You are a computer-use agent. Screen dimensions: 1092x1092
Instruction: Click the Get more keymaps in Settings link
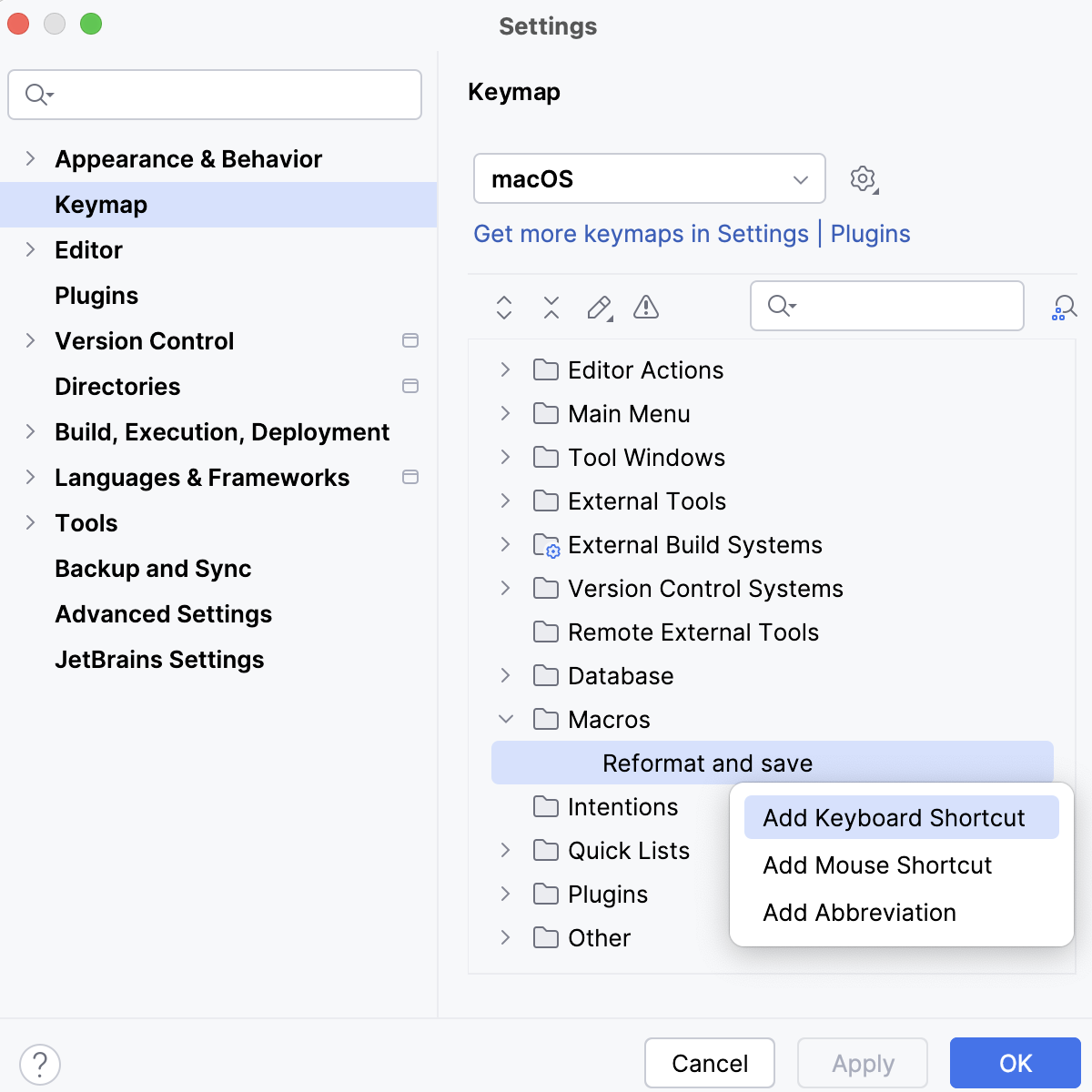[x=641, y=234]
